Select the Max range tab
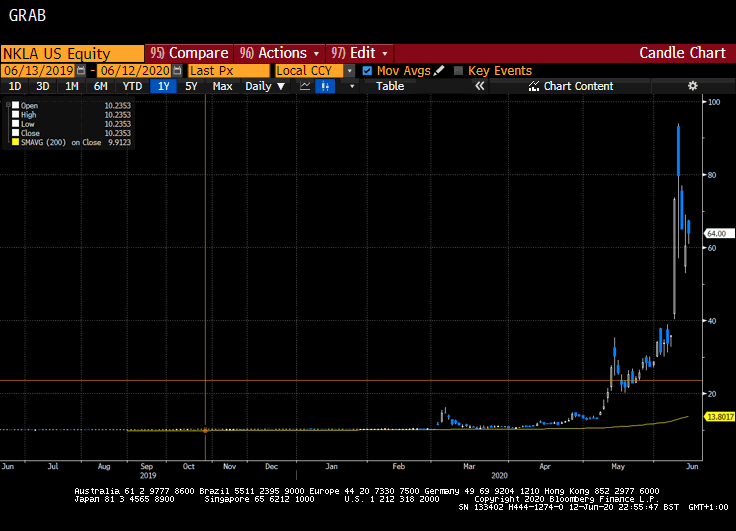The width and height of the screenshot is (736, 531). click(222, 86)
